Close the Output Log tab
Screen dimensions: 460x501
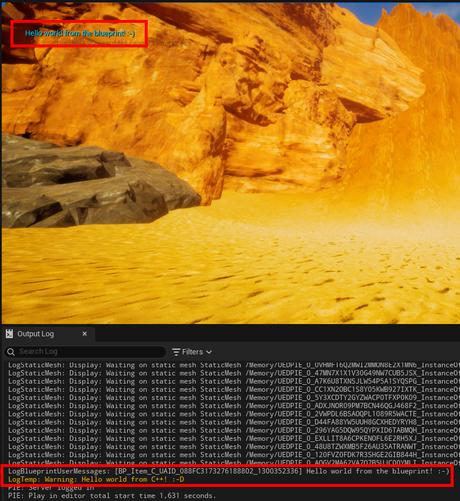pyautogui.click(x=85, y=334)
